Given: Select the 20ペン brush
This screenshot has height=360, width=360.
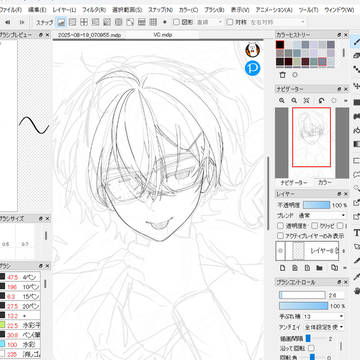Looking at the screenshot, I should (20, 306).
